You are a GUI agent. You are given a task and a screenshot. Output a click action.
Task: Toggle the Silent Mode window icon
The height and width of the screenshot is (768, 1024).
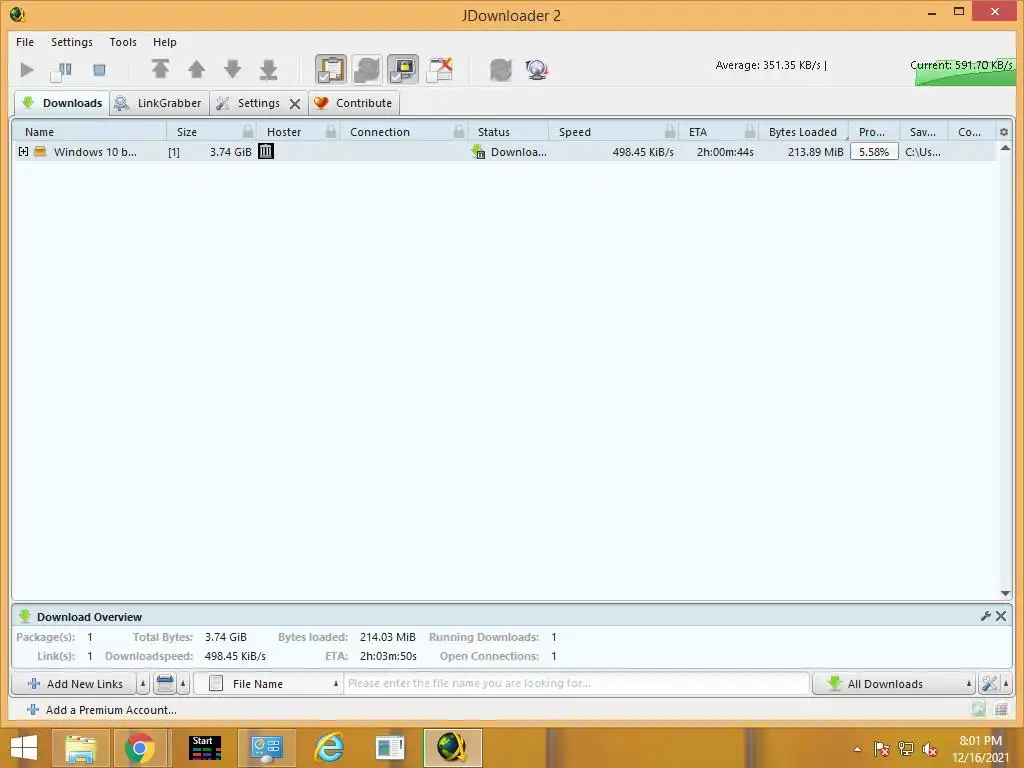tap(440, 69)
